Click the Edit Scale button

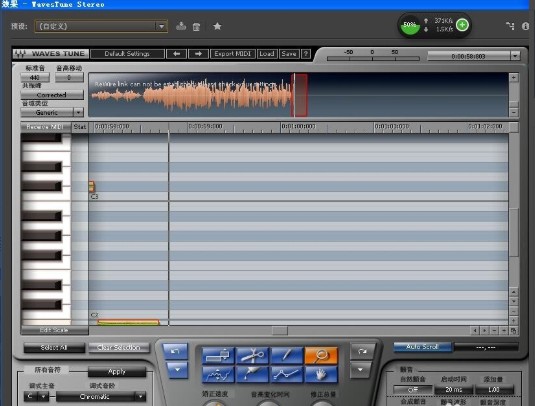(54, 330)
